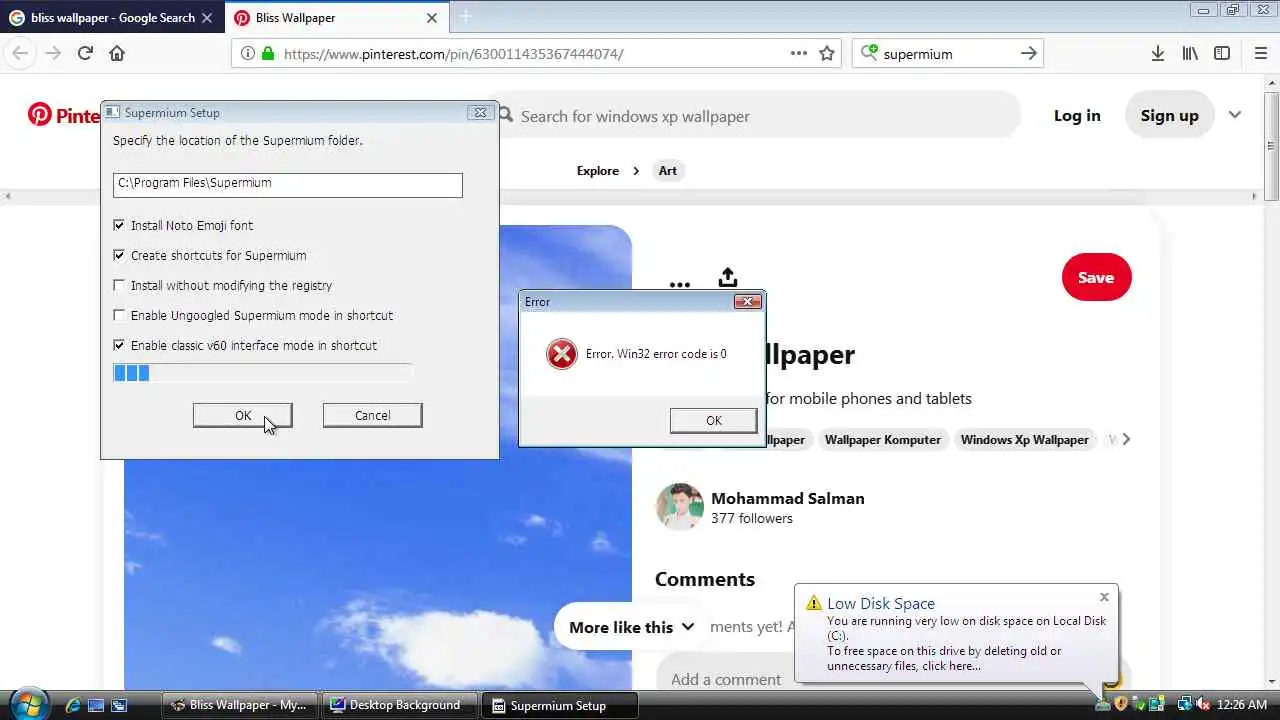Click the network tray icon
The width and height of the screenshot is (1280, 720).
1184,705
